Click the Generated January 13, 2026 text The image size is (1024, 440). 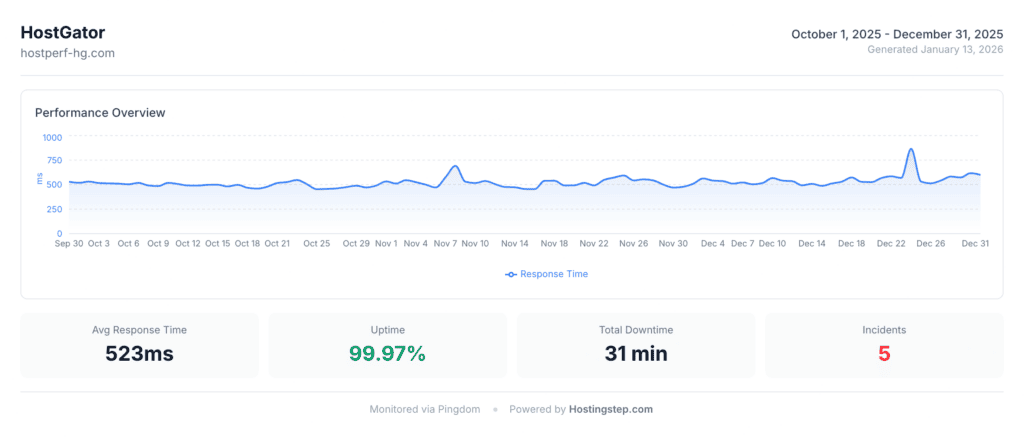click(934, 49)
